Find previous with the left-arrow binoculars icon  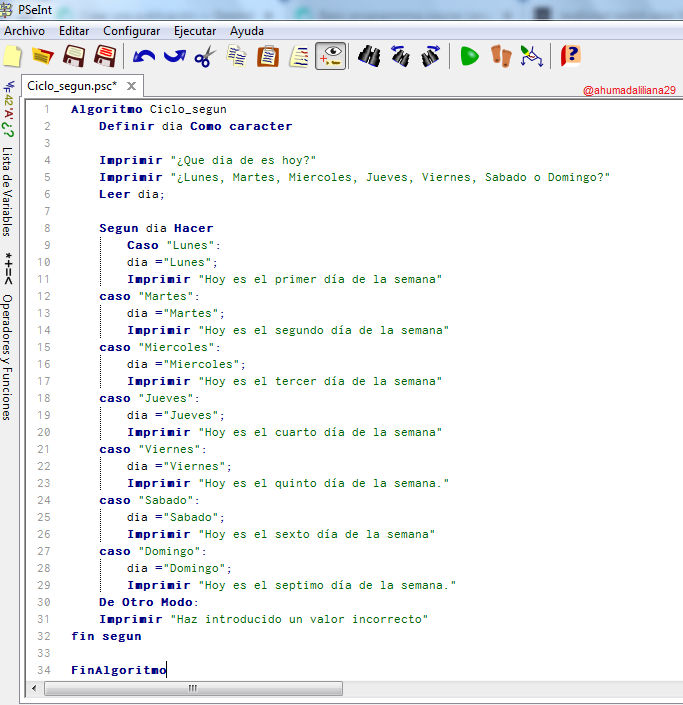pyautogui.click(x=400, y=57)
